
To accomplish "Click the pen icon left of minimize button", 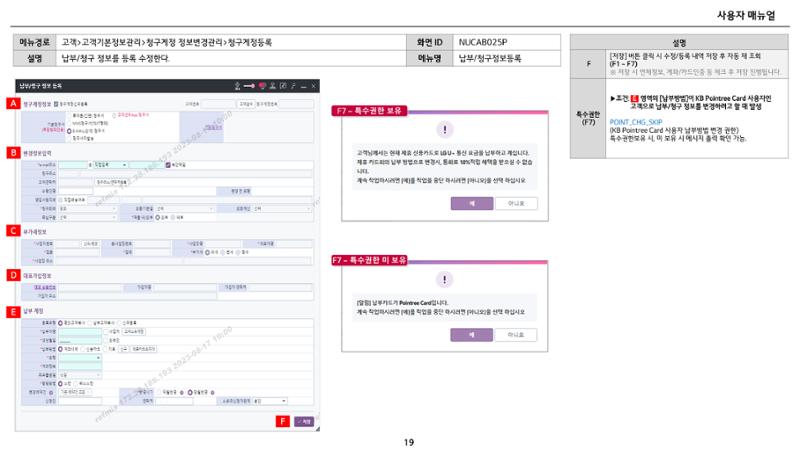I will coord(293,86).
